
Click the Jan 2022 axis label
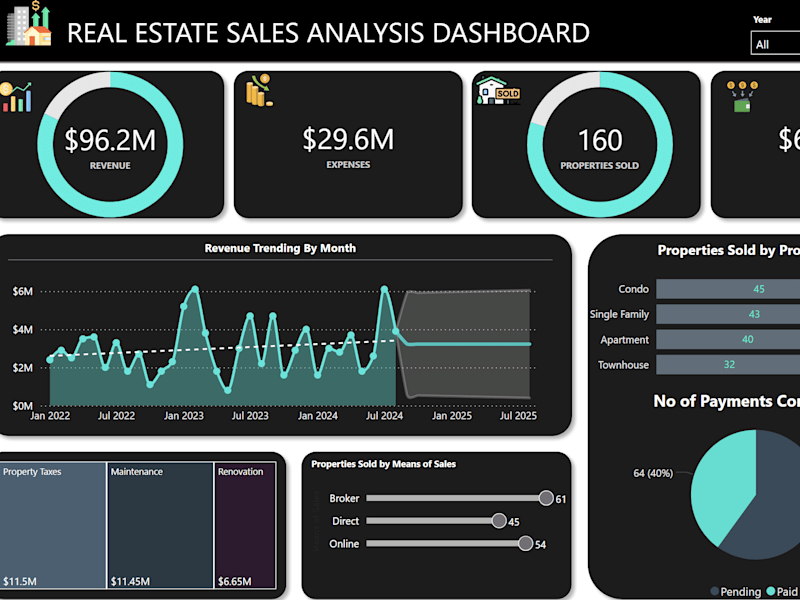(49, 416)
